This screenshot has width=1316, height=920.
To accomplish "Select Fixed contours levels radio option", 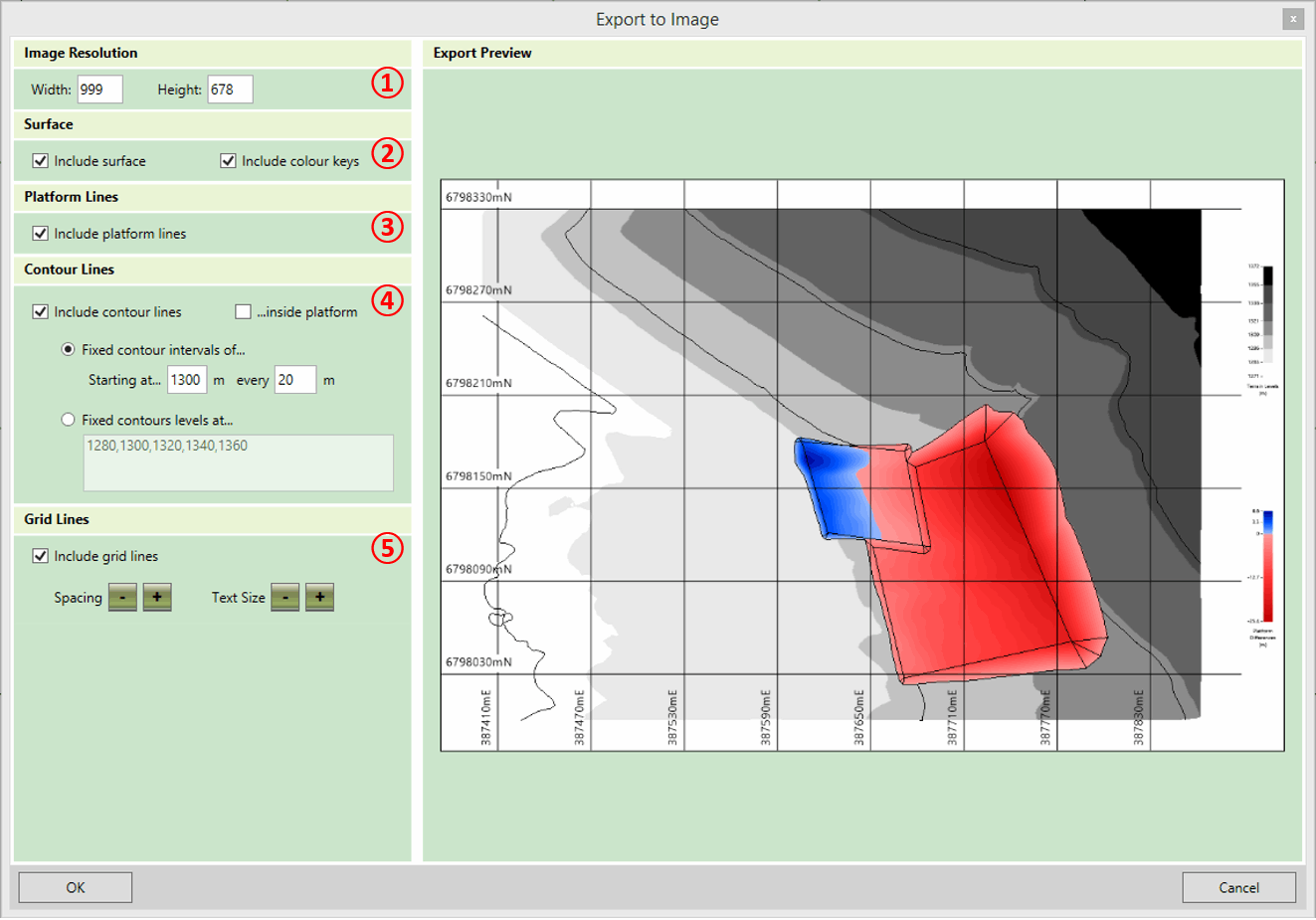I will click(x=69, y=420).
